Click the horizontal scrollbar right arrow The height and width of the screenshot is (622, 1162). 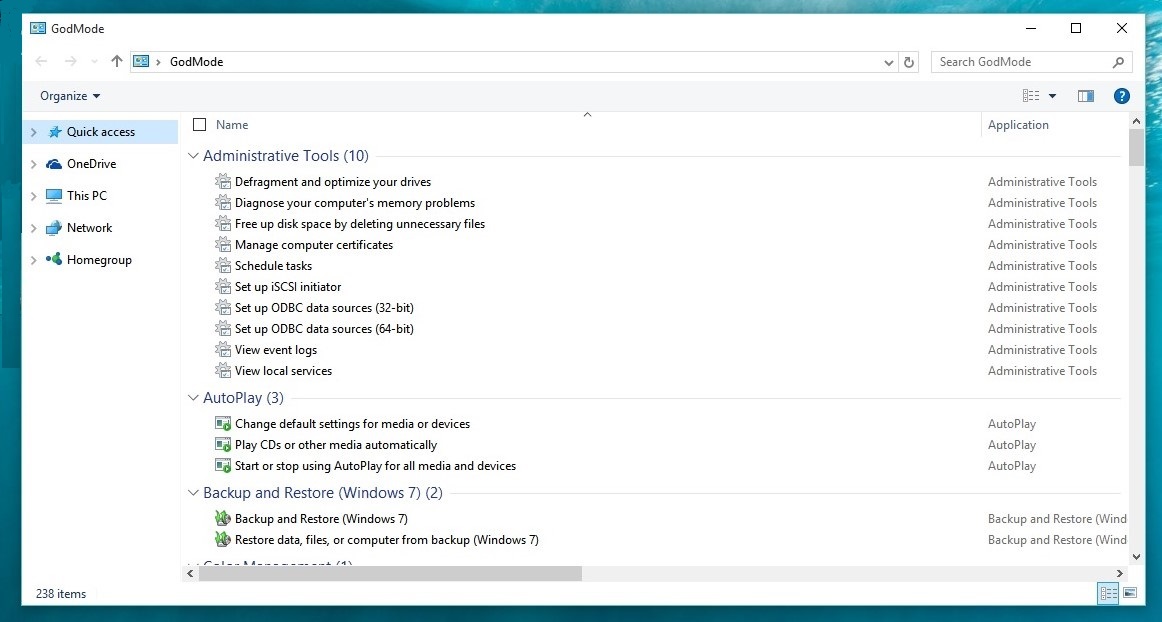click(x=1120, y=573)
